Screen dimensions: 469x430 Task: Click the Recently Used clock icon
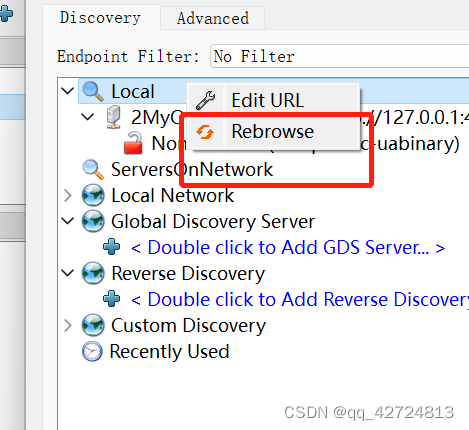pos(92,351)
